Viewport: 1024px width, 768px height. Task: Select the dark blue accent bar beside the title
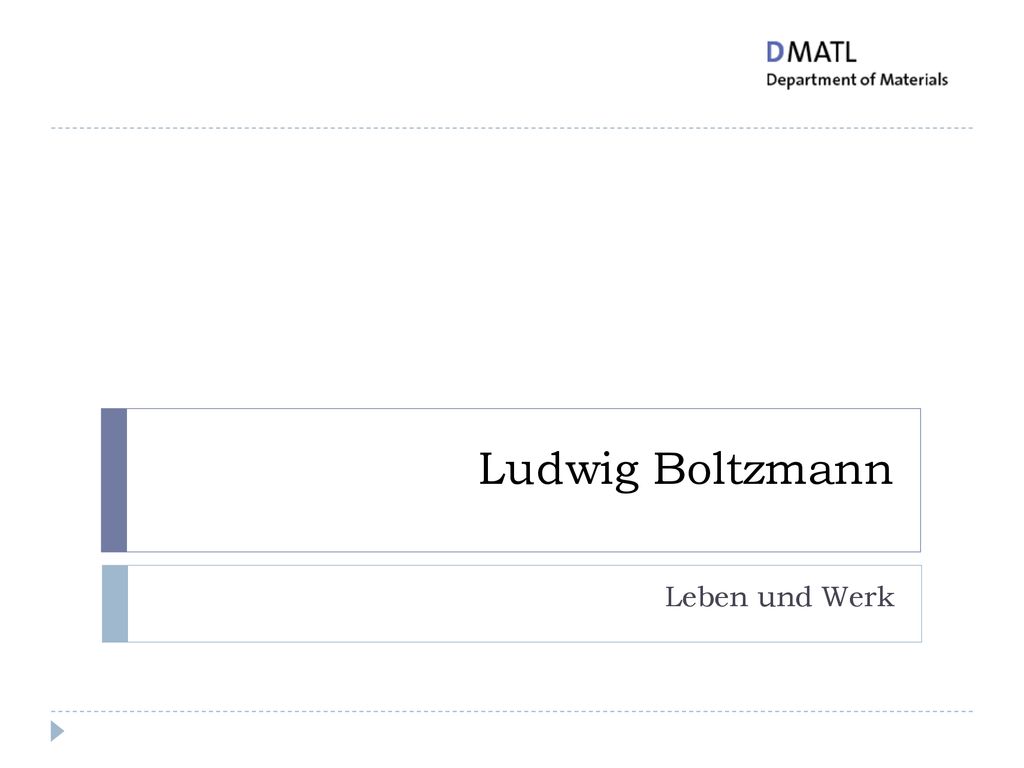[x=114, y=480]
